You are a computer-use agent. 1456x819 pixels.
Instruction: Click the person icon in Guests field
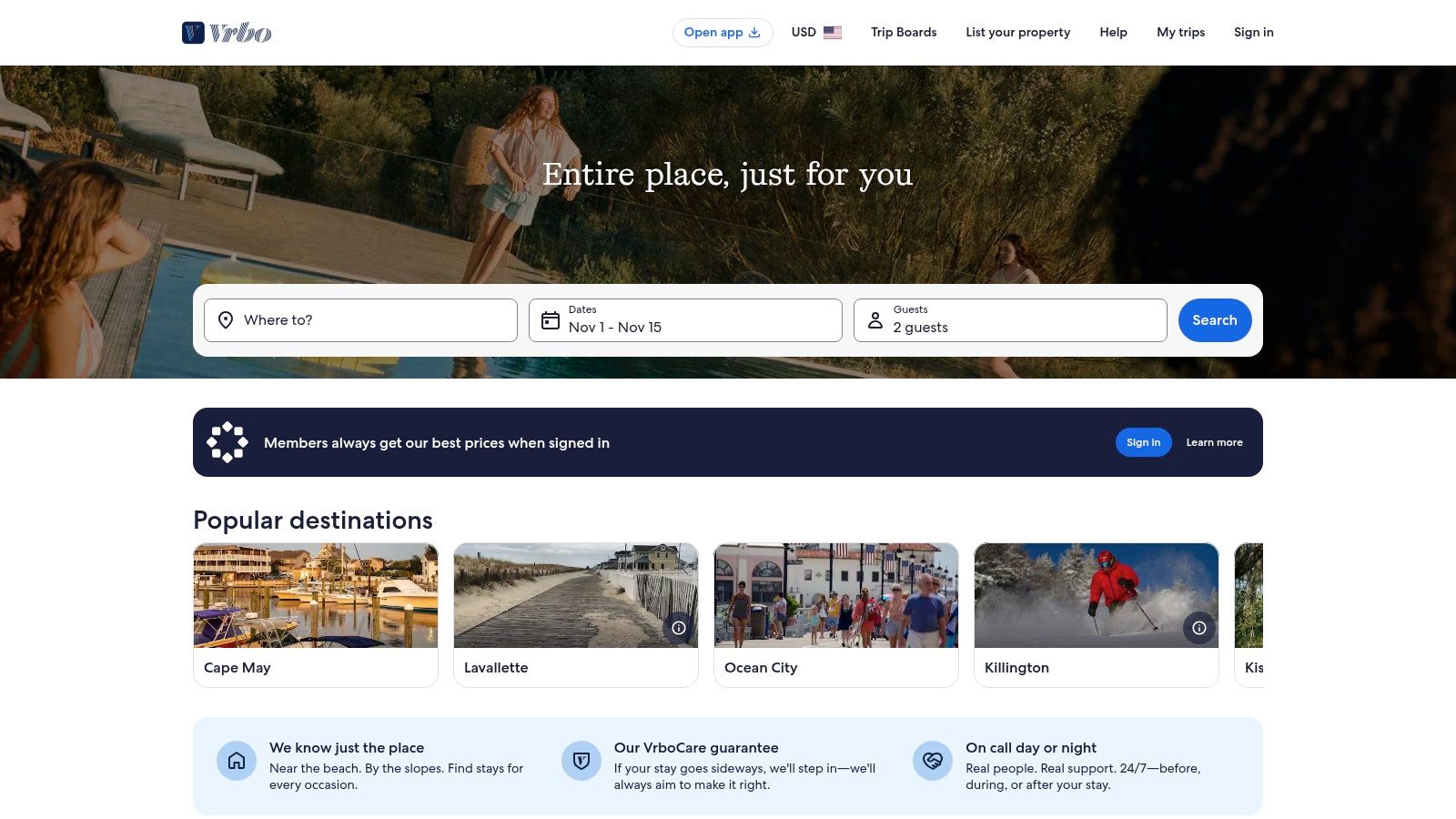pos(875,320)
